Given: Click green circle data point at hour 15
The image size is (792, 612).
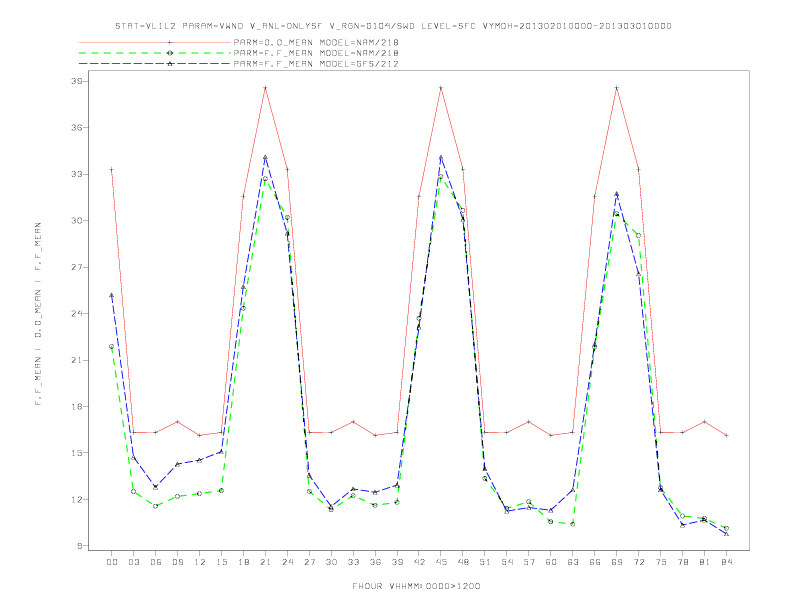Looking at the screenshot, I should tap(221, 490).
